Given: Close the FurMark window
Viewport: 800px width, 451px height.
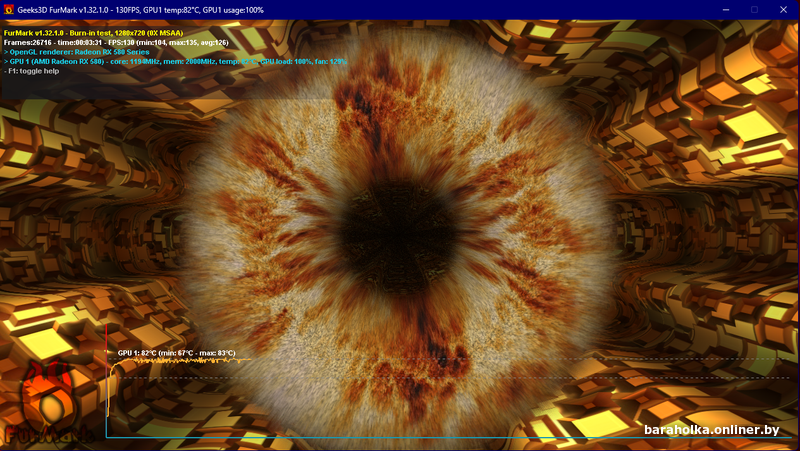Looking at the screenshot, I should pyautogui.click(x=783, y=10).
